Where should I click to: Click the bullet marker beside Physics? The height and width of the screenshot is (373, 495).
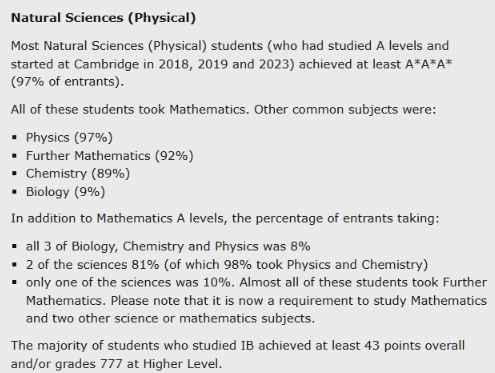pos(14,137)
